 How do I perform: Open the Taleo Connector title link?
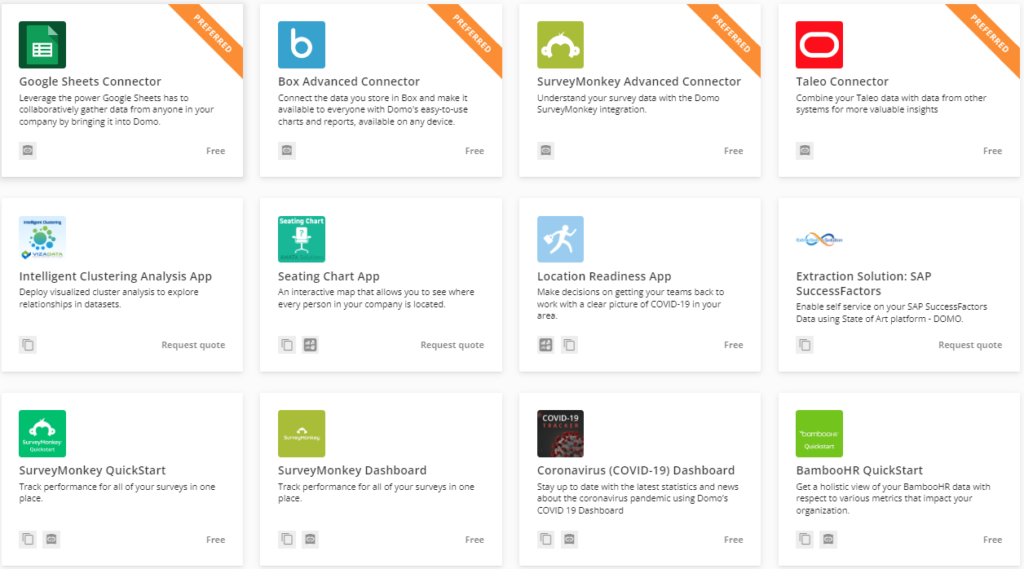tap(842, 82)
